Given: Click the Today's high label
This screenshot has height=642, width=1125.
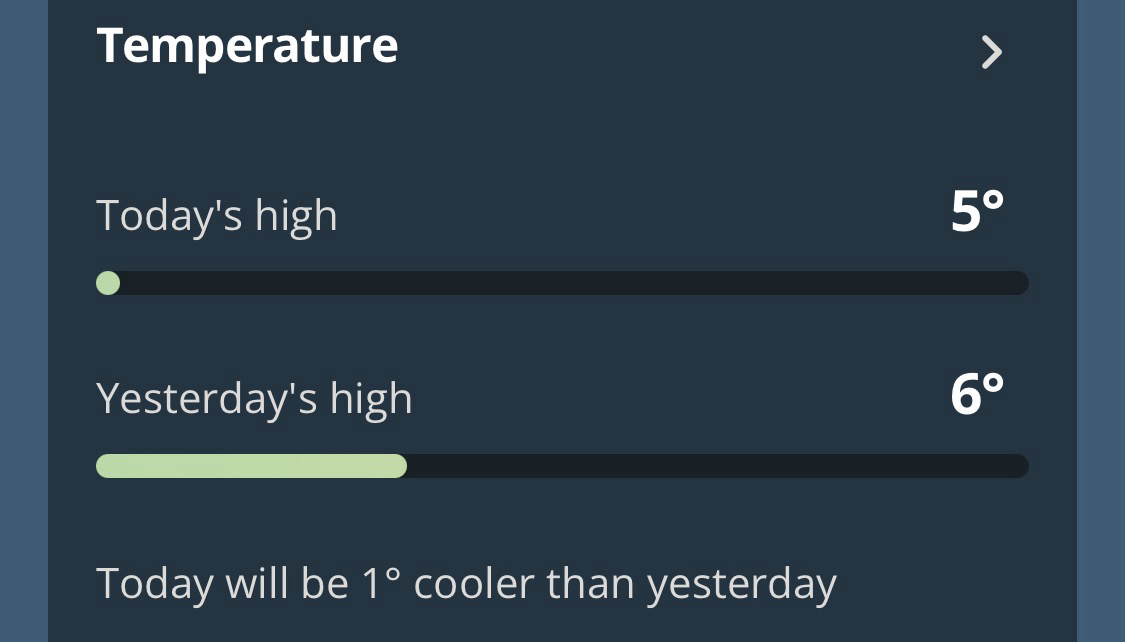Looking at the screenshot, I should pyautogui.click(x=217, y=216).
